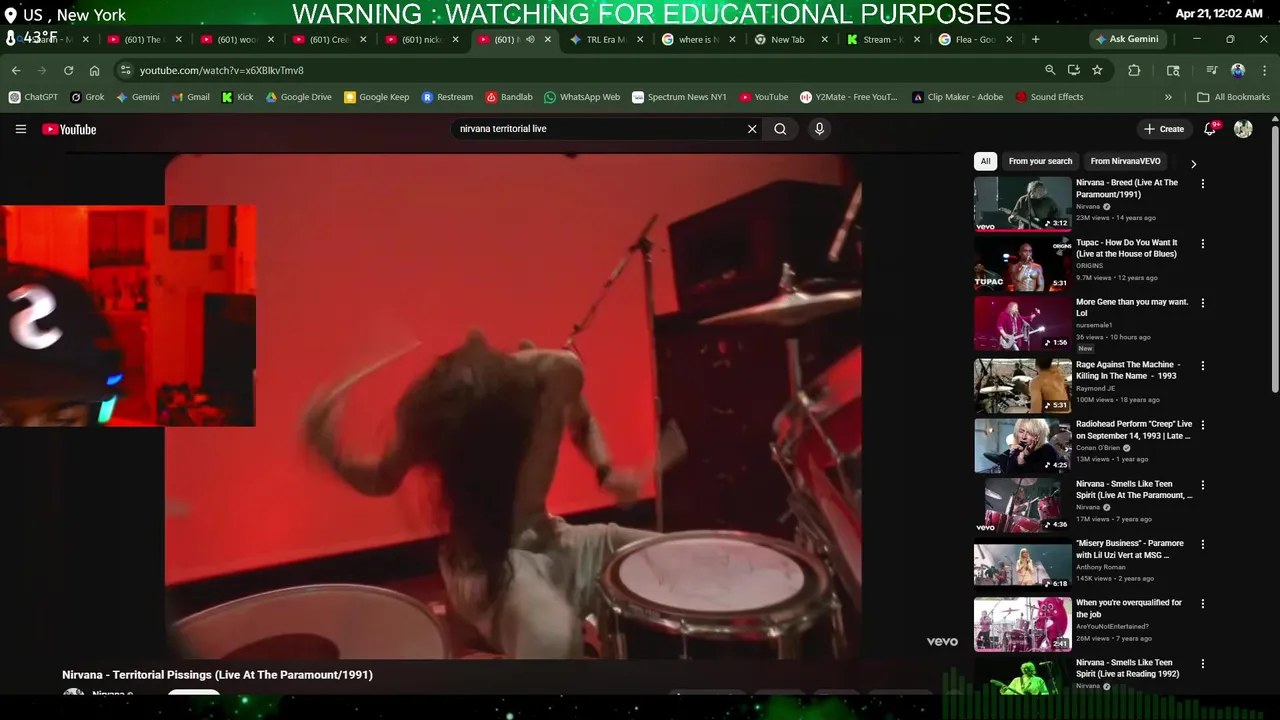Open options for Misery Business Paramore video
The width and height of the screenshot is (1280, 720).
click(1202, 545)
